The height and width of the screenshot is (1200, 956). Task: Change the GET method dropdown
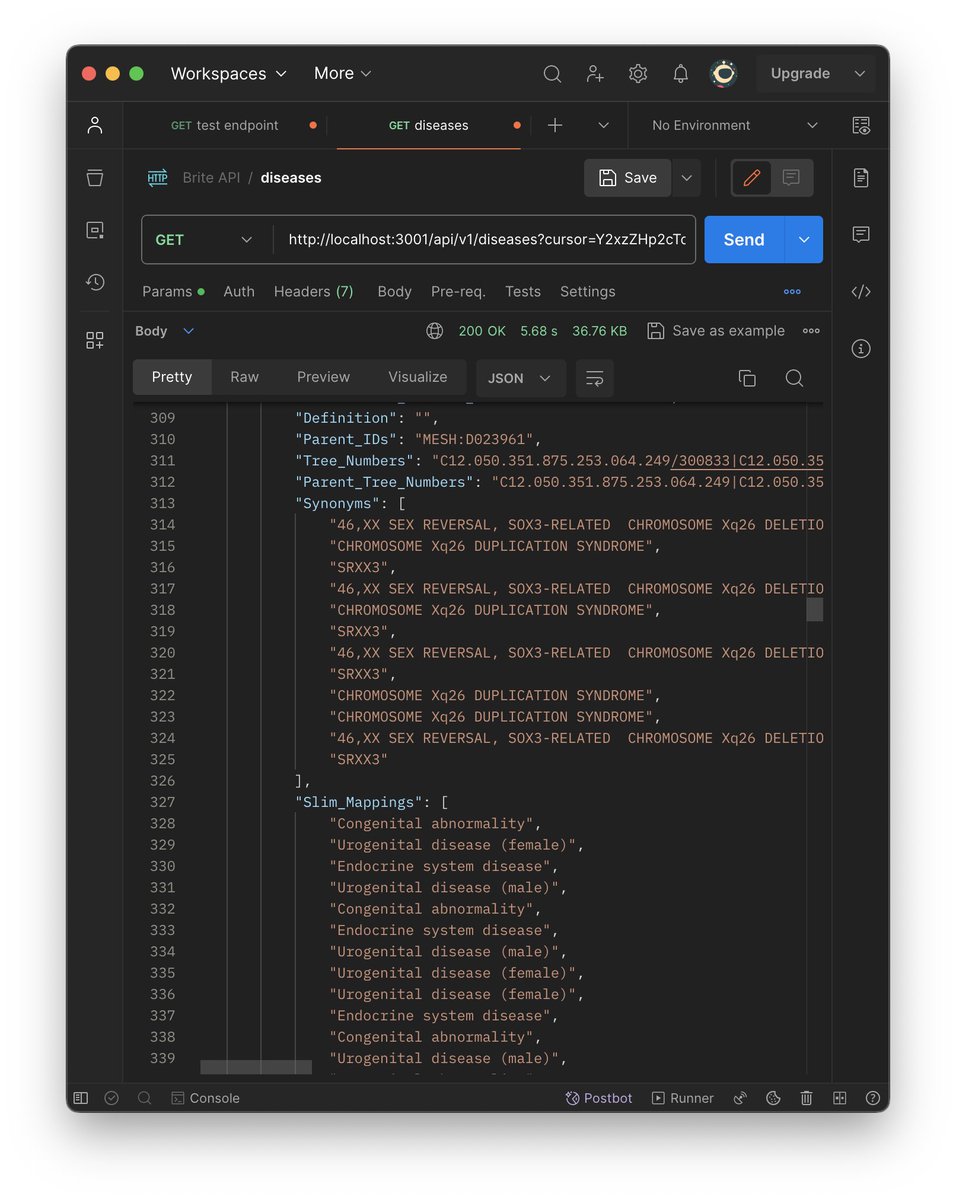[x=205, y=240]
